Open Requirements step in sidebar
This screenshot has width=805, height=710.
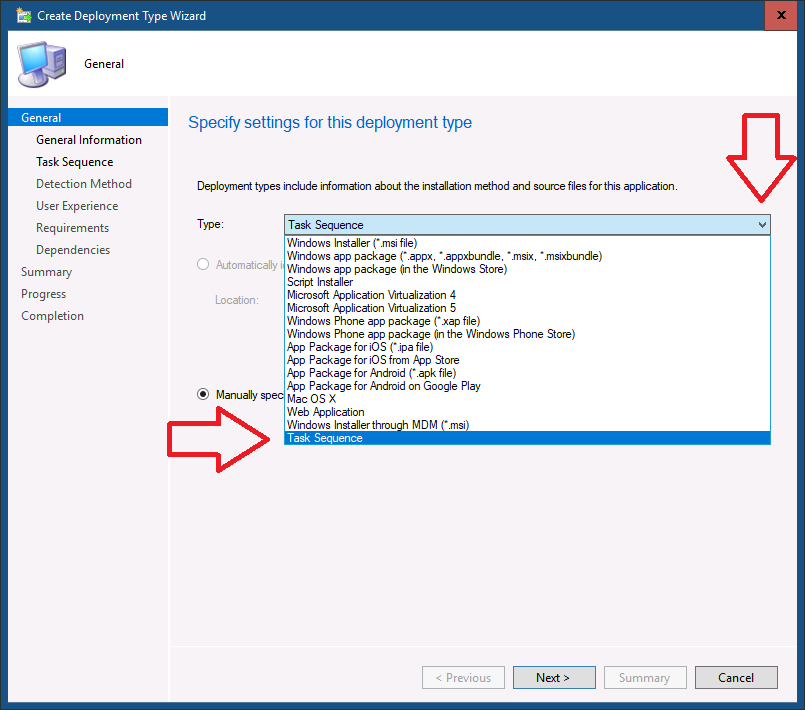tap(72, 228)
